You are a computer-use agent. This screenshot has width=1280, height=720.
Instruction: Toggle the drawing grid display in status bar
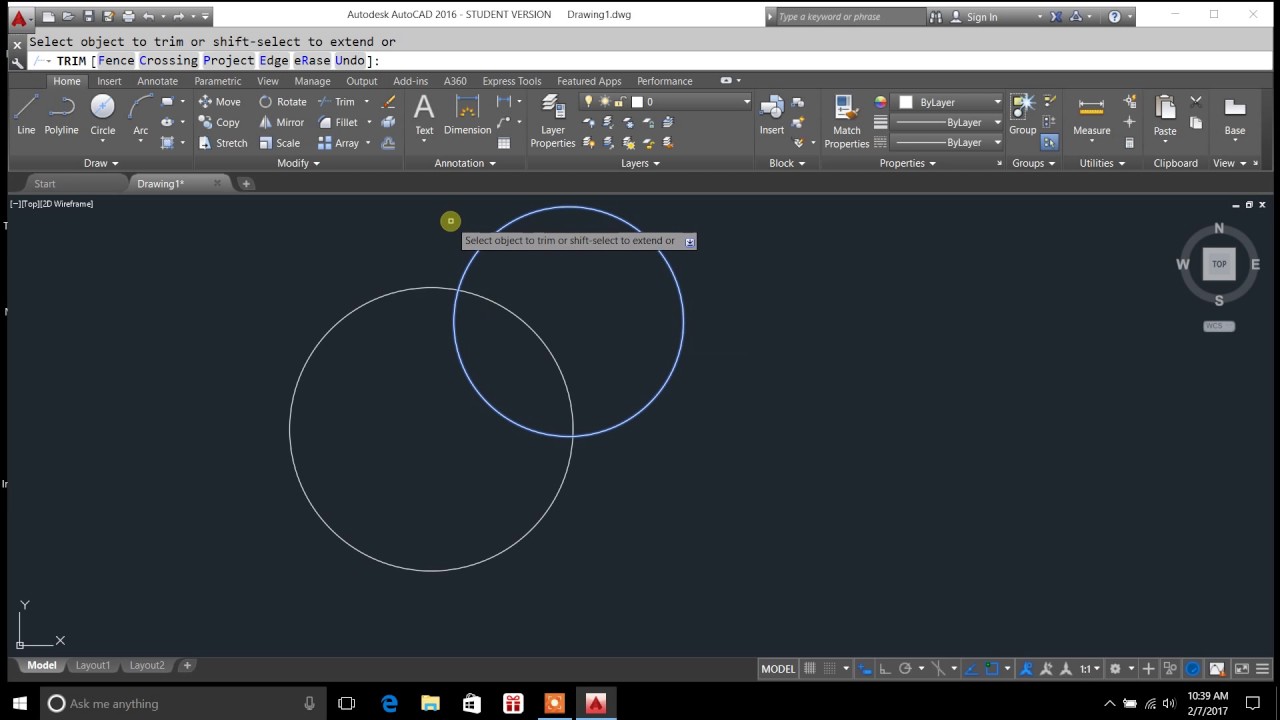click(810, 669)
